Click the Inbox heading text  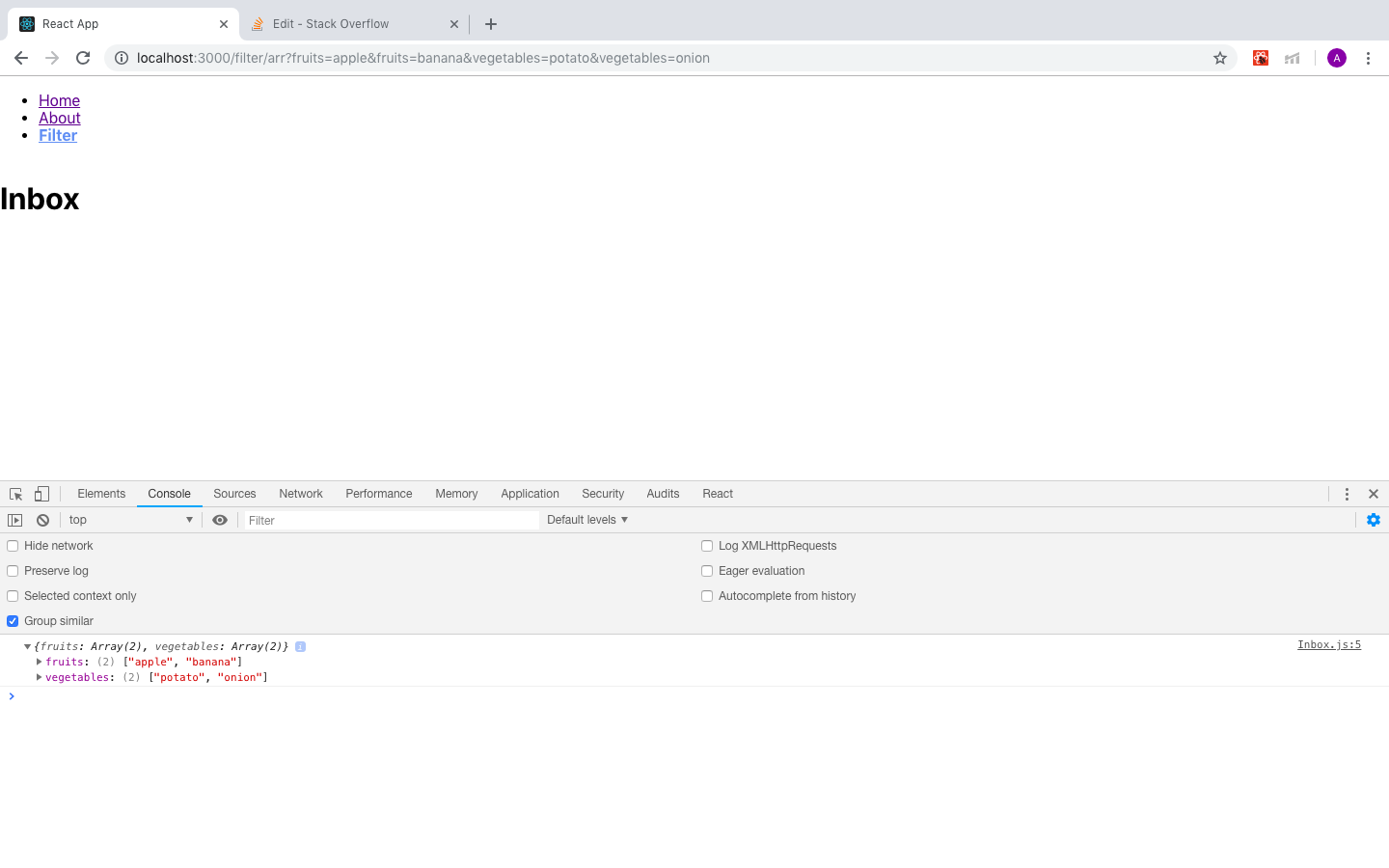[40, 199]
